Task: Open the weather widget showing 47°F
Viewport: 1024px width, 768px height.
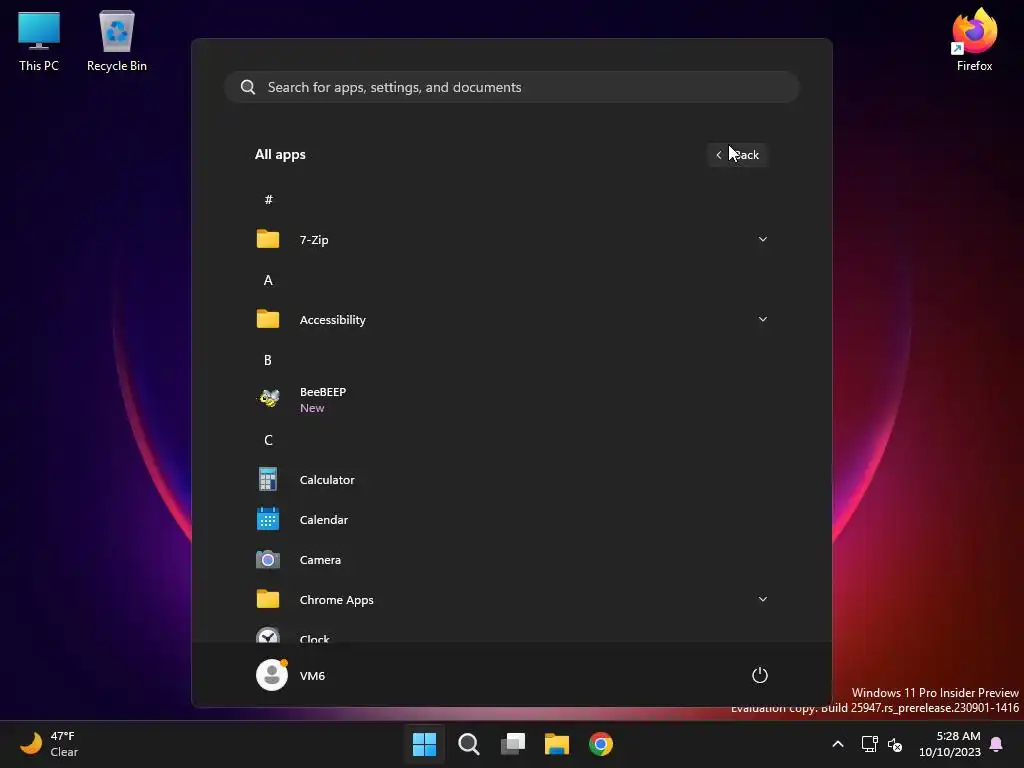Action: point(49,744)
